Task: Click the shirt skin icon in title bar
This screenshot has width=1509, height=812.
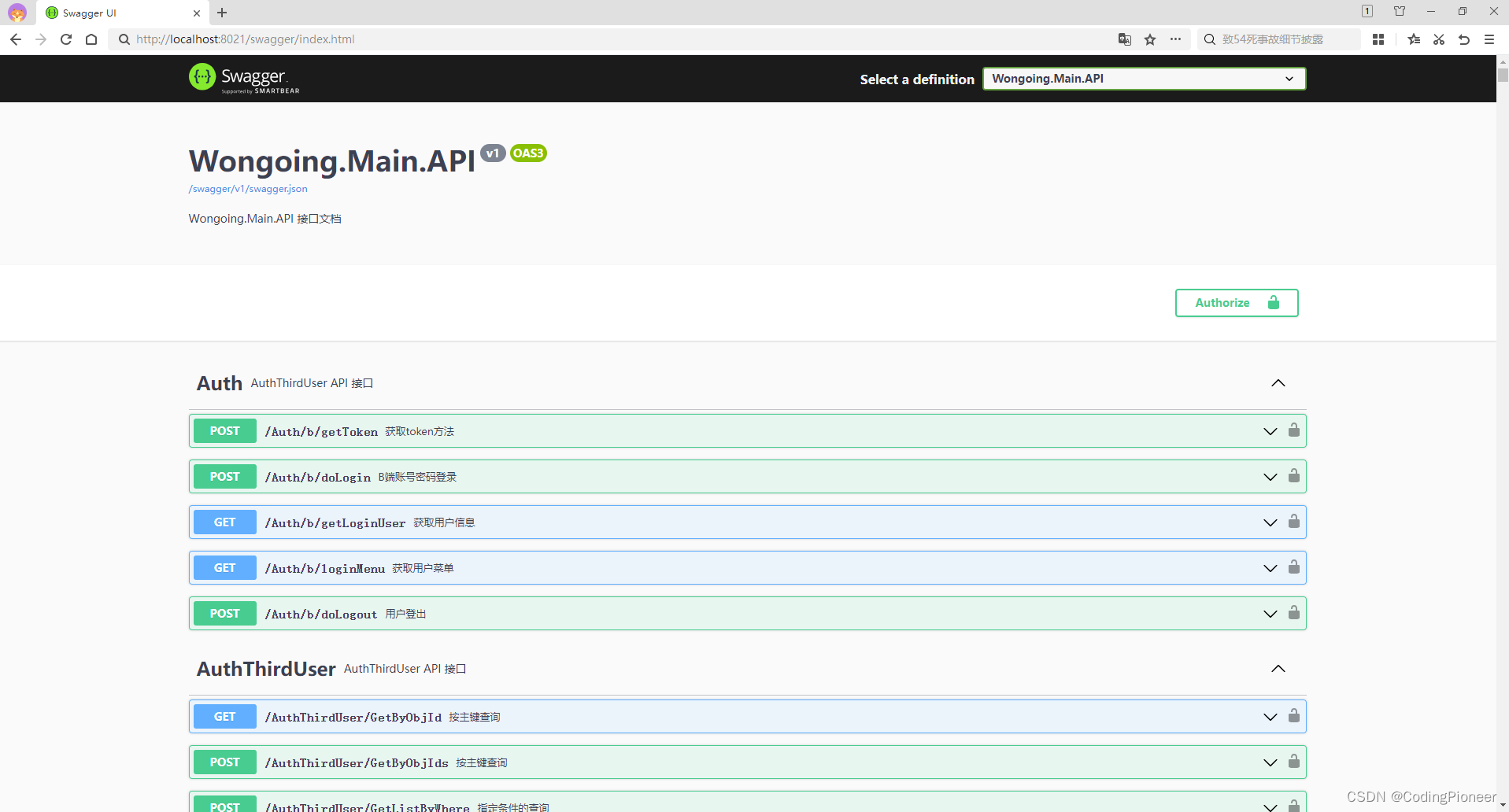Action: coord(1400,11)
